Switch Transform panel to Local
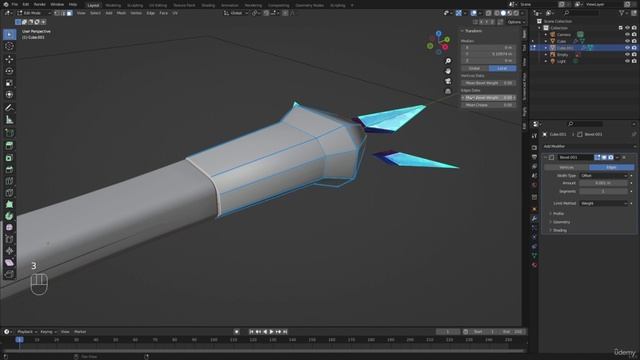This screenshot has width=640, height=360. click(502, 68)
